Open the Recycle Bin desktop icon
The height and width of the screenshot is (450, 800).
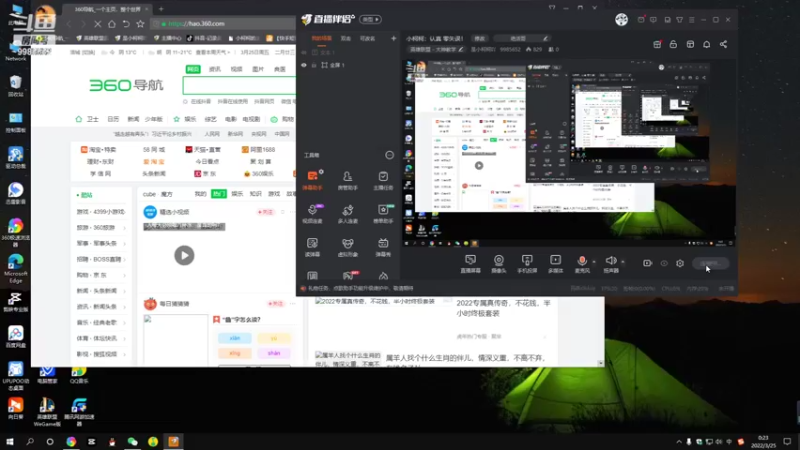pos(15,86)
